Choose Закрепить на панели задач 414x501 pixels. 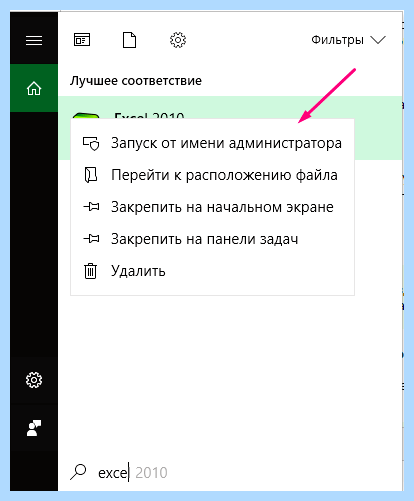[x=212, y=239]
